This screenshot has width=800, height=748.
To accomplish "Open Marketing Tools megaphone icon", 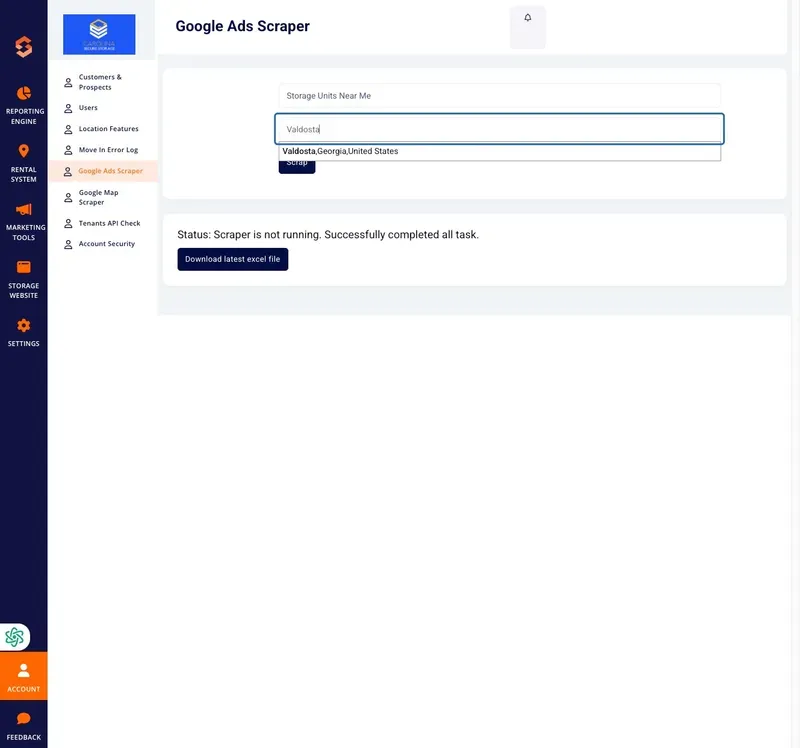I will (x=23, y=209).
